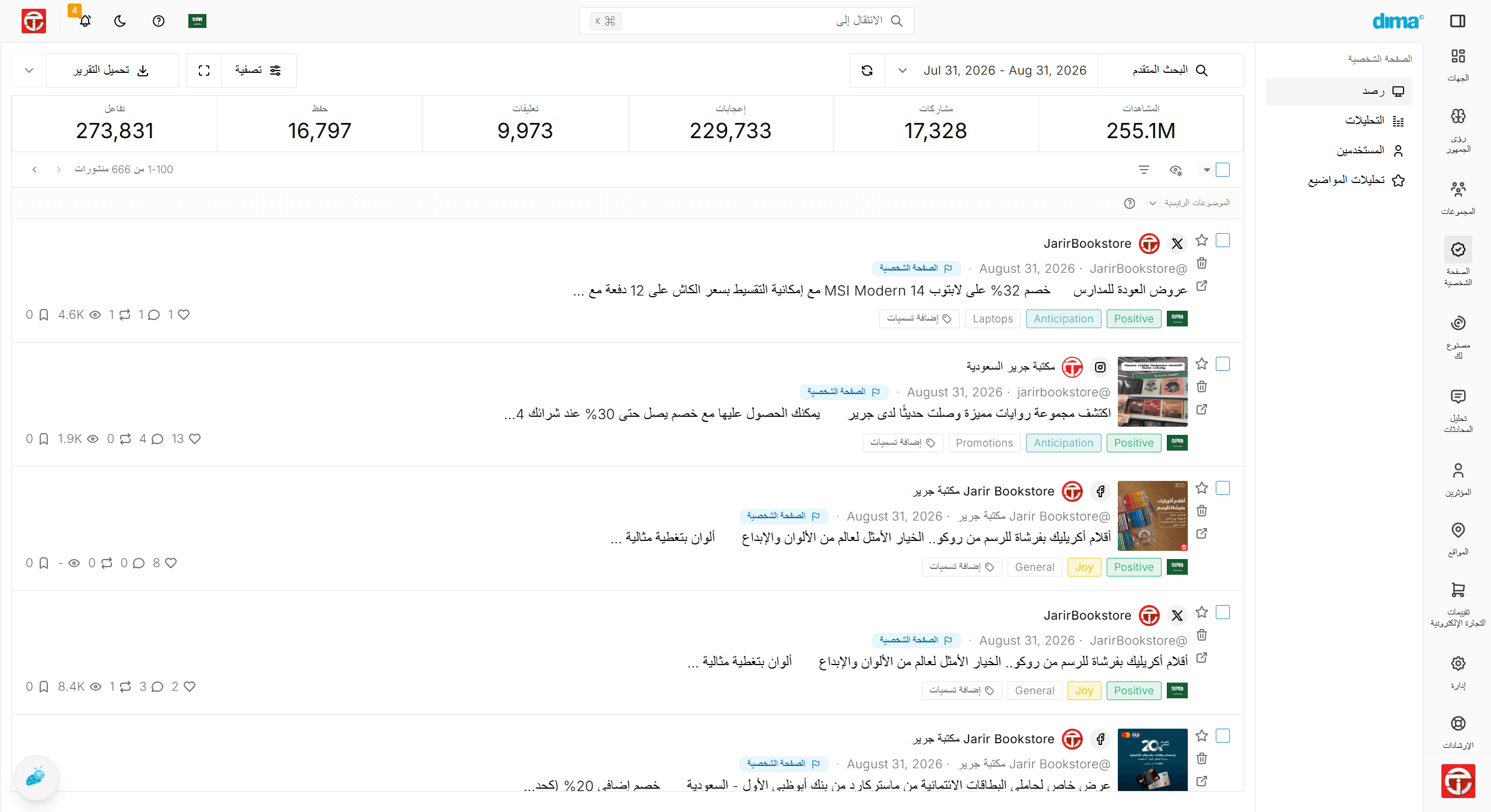This screenshot has width=1491, height=812.
Task: Click the Saudi flag language icon in top bar
Action: click(x=198, y=21)
